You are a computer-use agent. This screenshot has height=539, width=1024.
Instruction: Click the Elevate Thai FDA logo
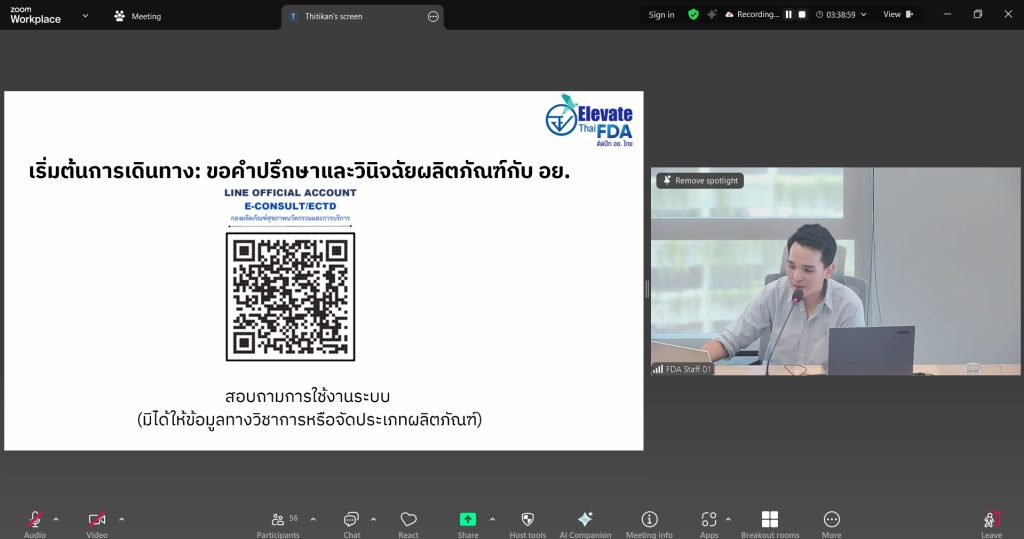tap(589, 120)
